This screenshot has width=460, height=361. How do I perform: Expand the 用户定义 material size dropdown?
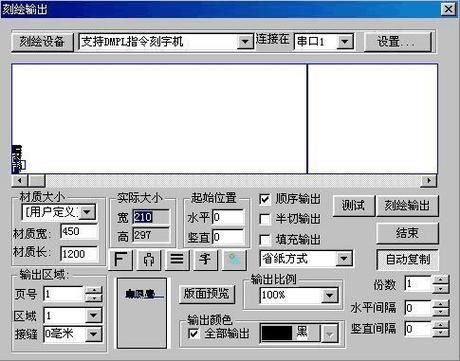pyautogui.click(x=87, y=212)
